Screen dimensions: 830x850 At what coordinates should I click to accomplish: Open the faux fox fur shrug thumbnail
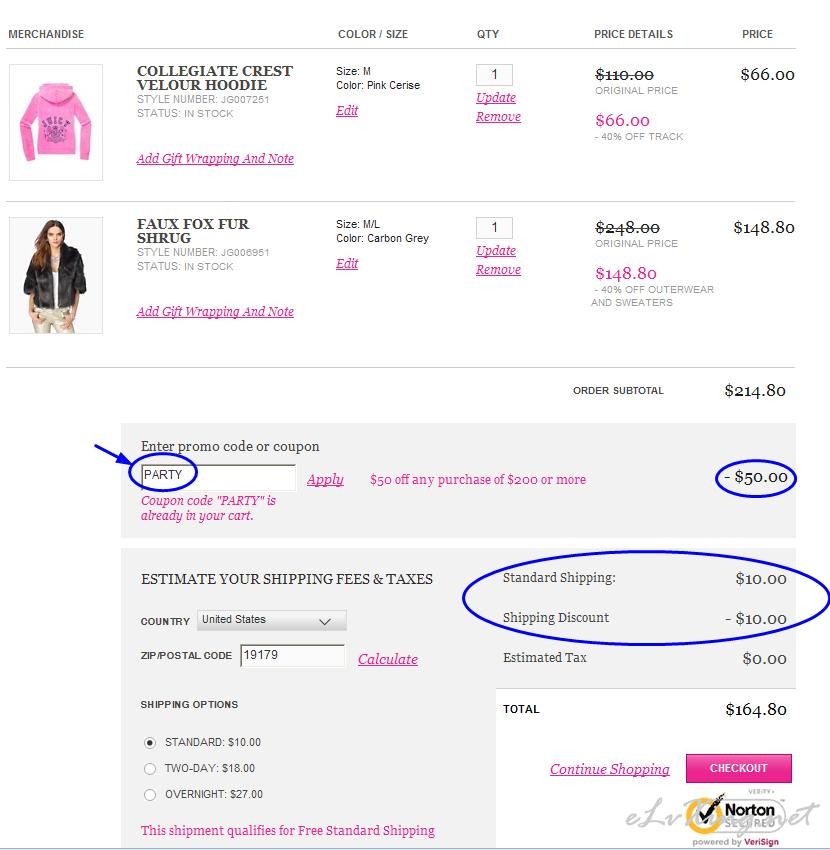pos(56,275)
